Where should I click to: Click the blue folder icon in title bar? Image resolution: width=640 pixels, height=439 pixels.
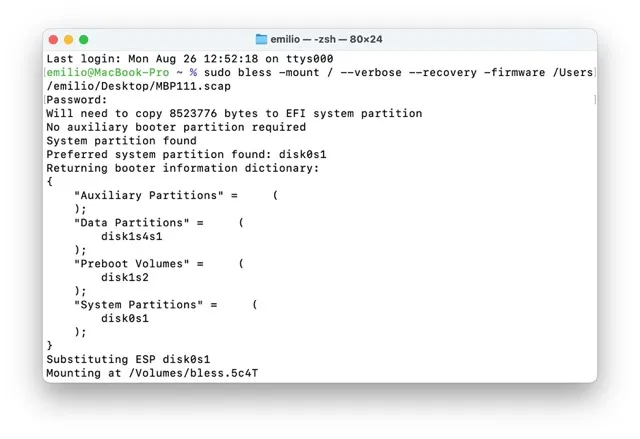click(x=261, y=39)
